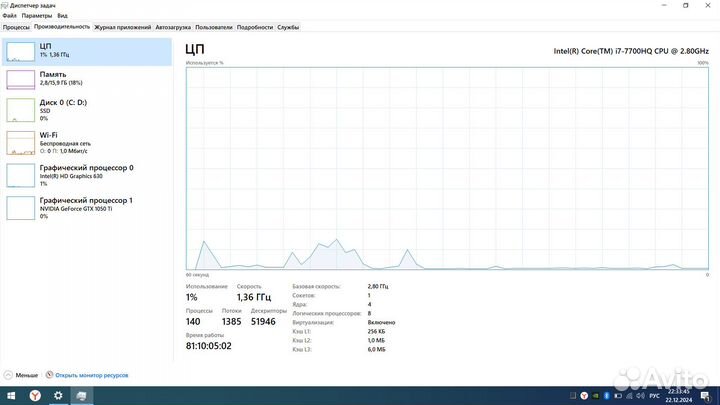Collapse details with the Меньше button
The height and width of the screenshot is (405, 720).
coord(21,375)
